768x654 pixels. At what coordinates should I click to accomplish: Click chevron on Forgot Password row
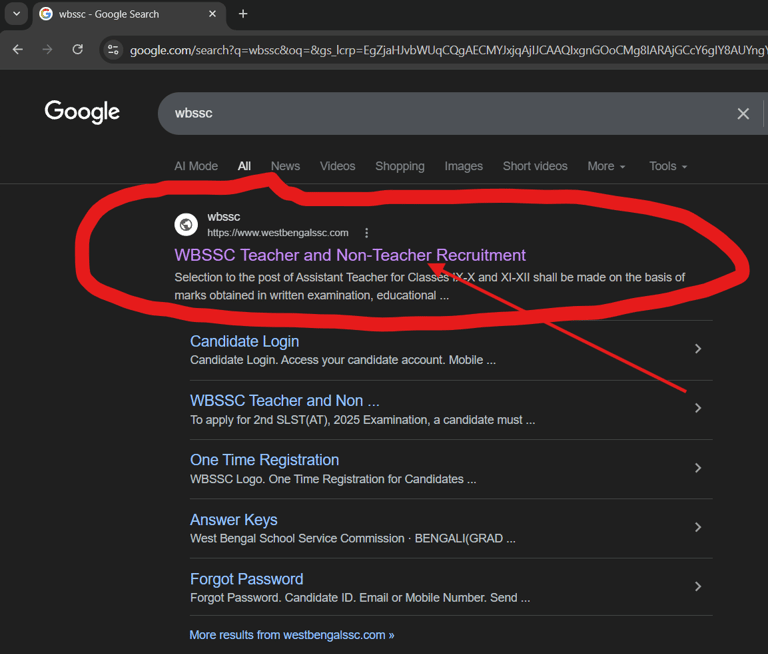(x=698, y=586)
